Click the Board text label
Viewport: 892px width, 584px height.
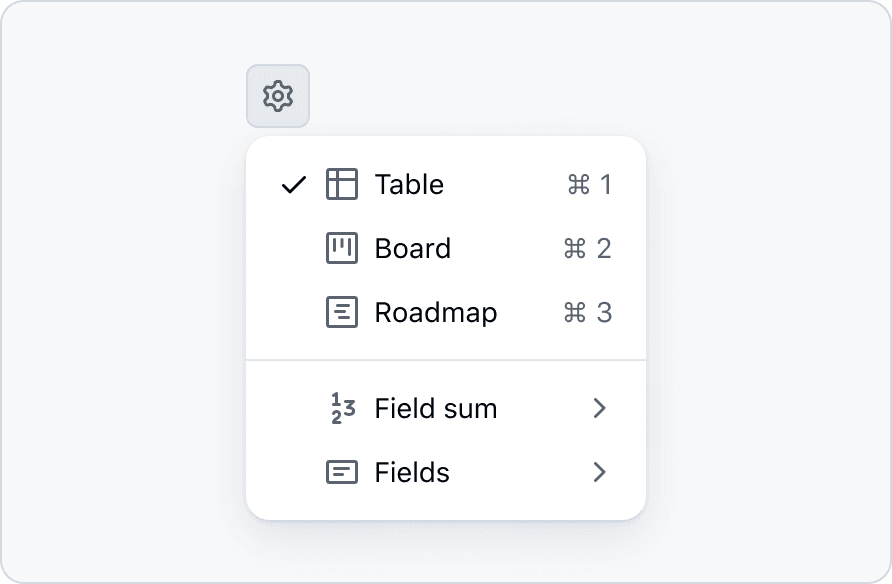tap(412, 248)
